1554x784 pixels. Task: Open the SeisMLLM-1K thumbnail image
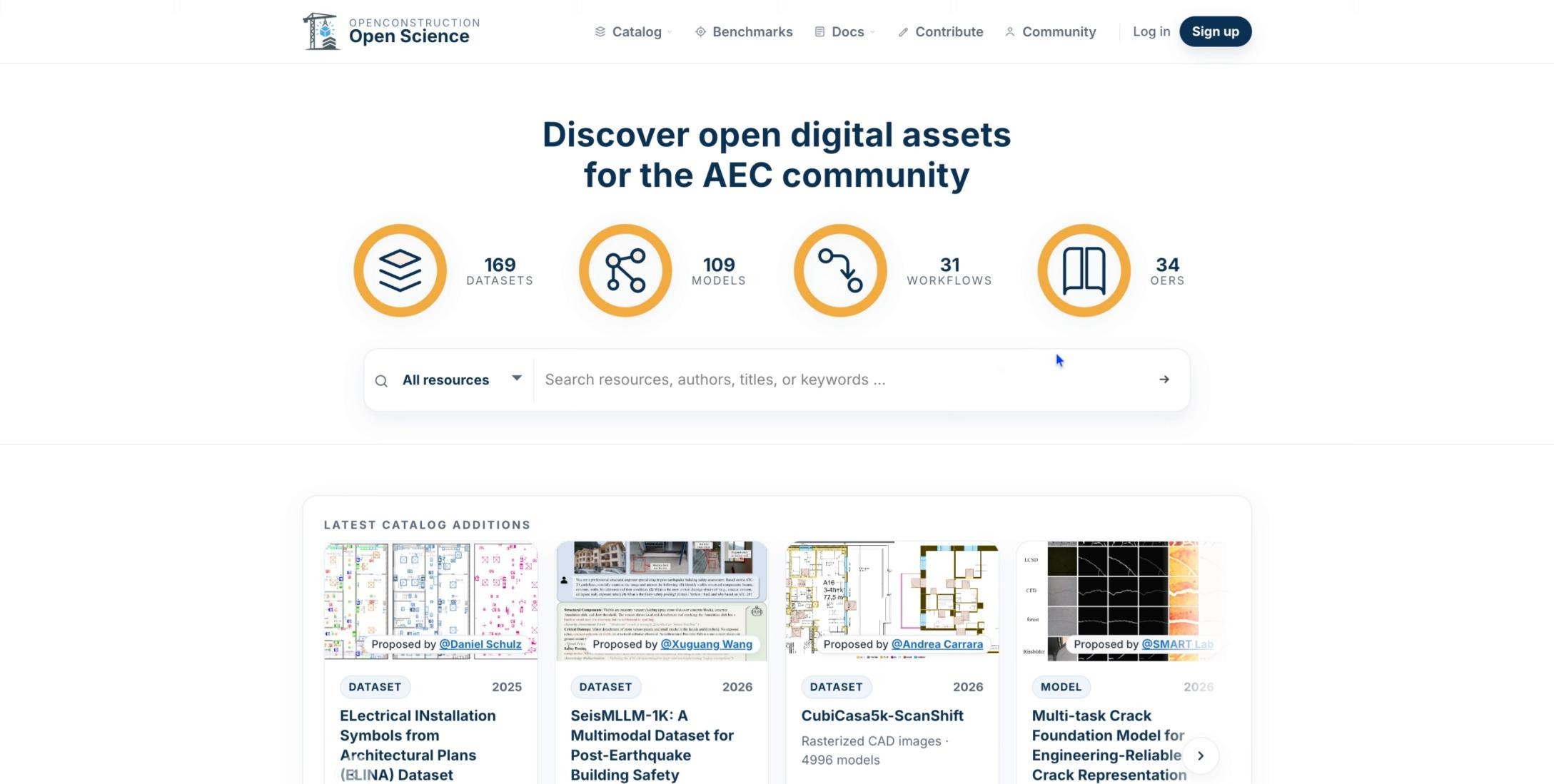point(662,601)
